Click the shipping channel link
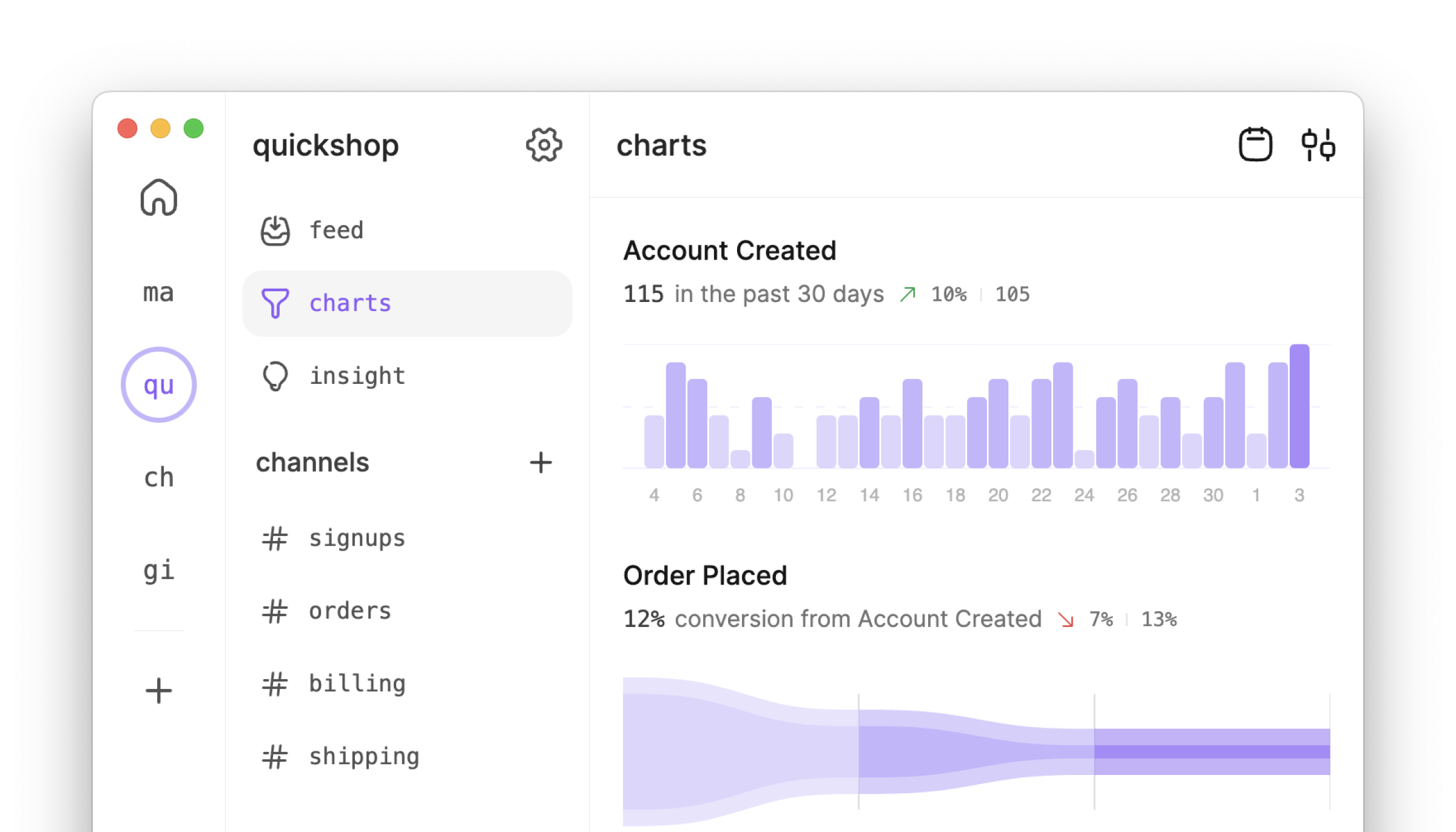The height and width of the screenshot is (832, 1456). [364, 755]
